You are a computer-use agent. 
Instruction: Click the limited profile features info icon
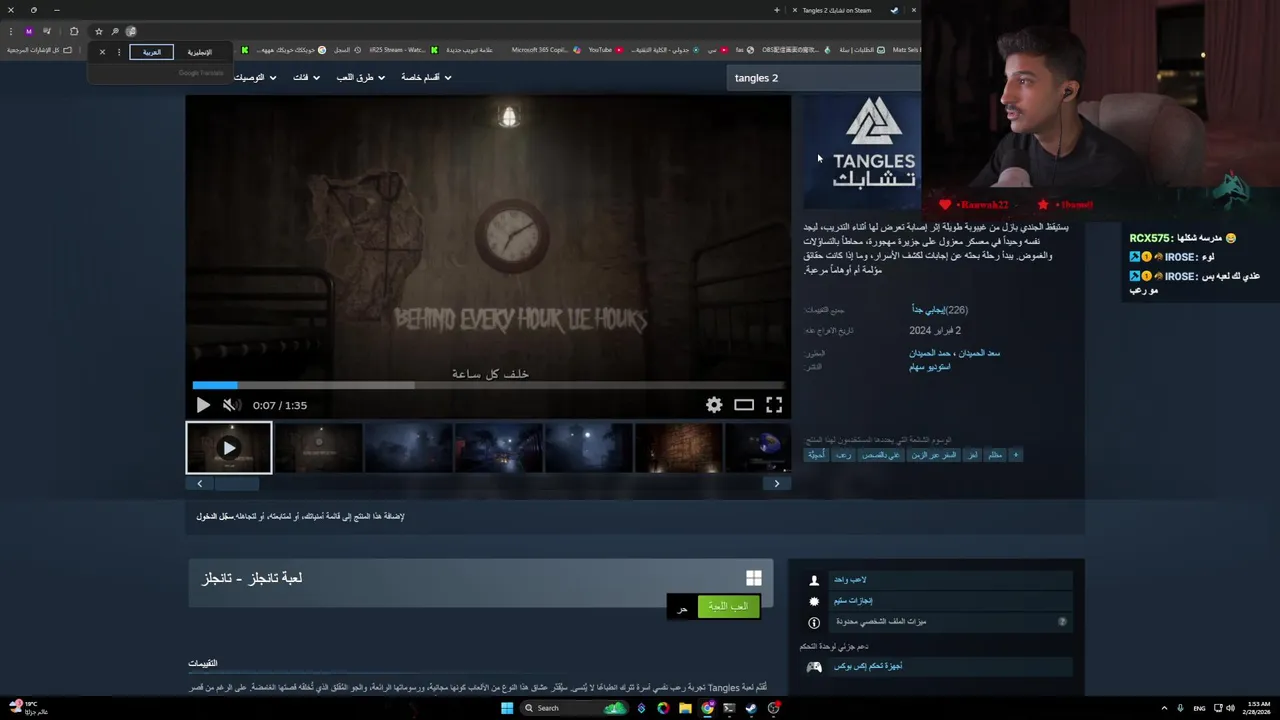tap(814, 622)
